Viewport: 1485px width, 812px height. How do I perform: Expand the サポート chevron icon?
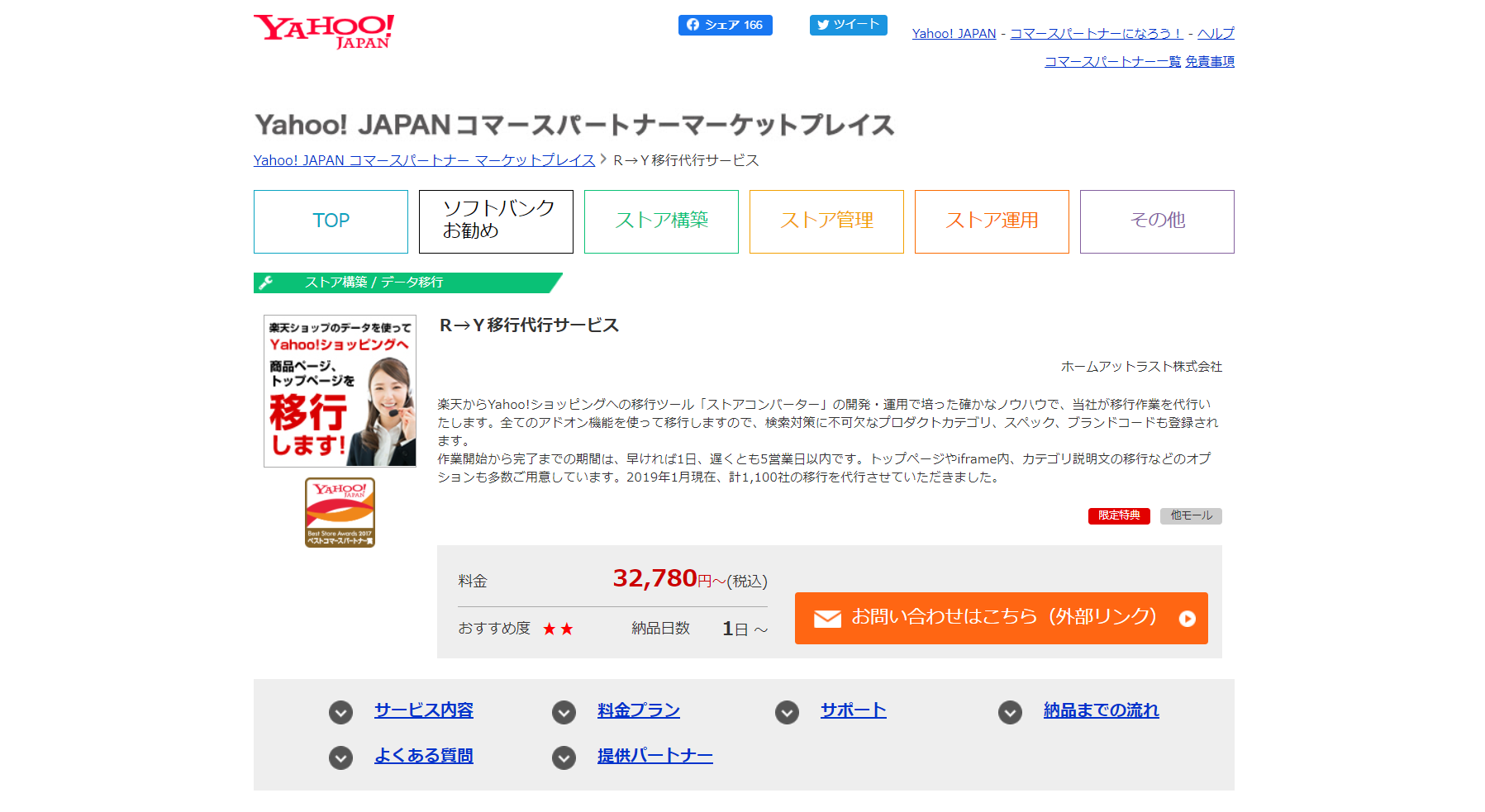click(x=787, y=712)
